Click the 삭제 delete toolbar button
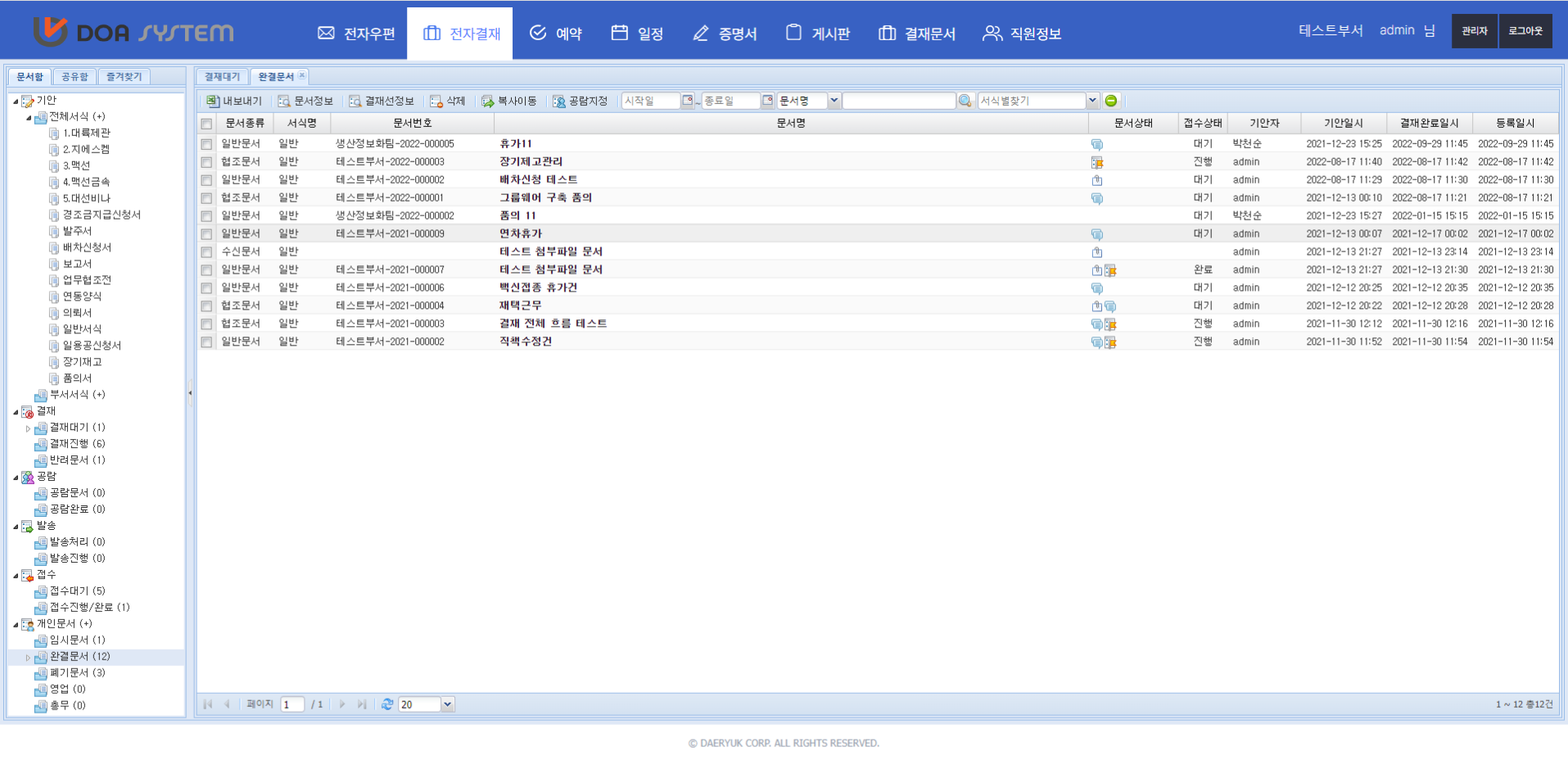Image resolution: width=1568 pixels, height=765 pixels. 448,101
